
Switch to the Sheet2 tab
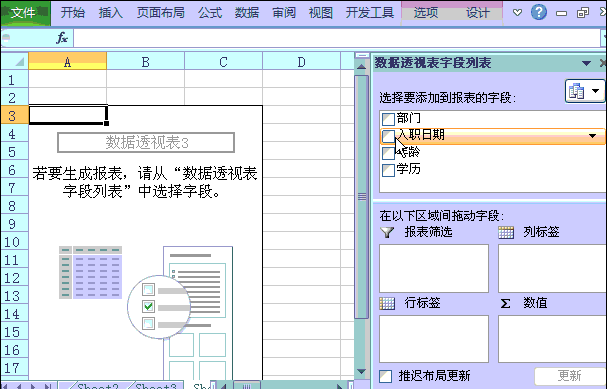click(98, 386)
